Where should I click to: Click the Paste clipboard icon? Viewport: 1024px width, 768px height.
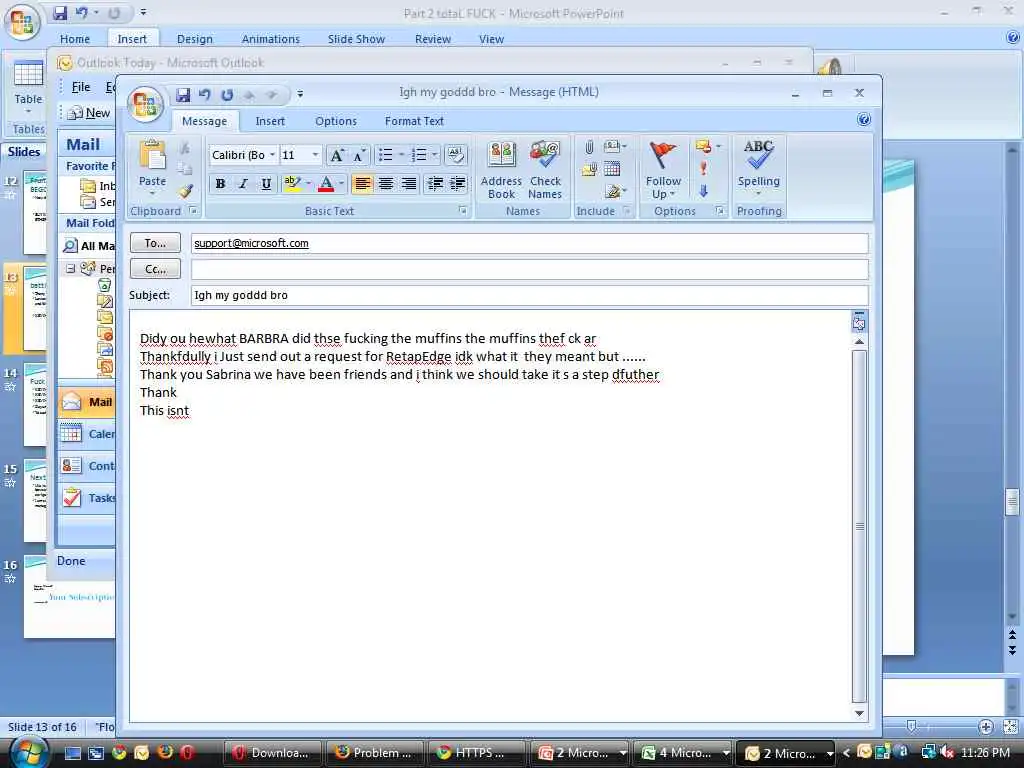coord(152,157)
